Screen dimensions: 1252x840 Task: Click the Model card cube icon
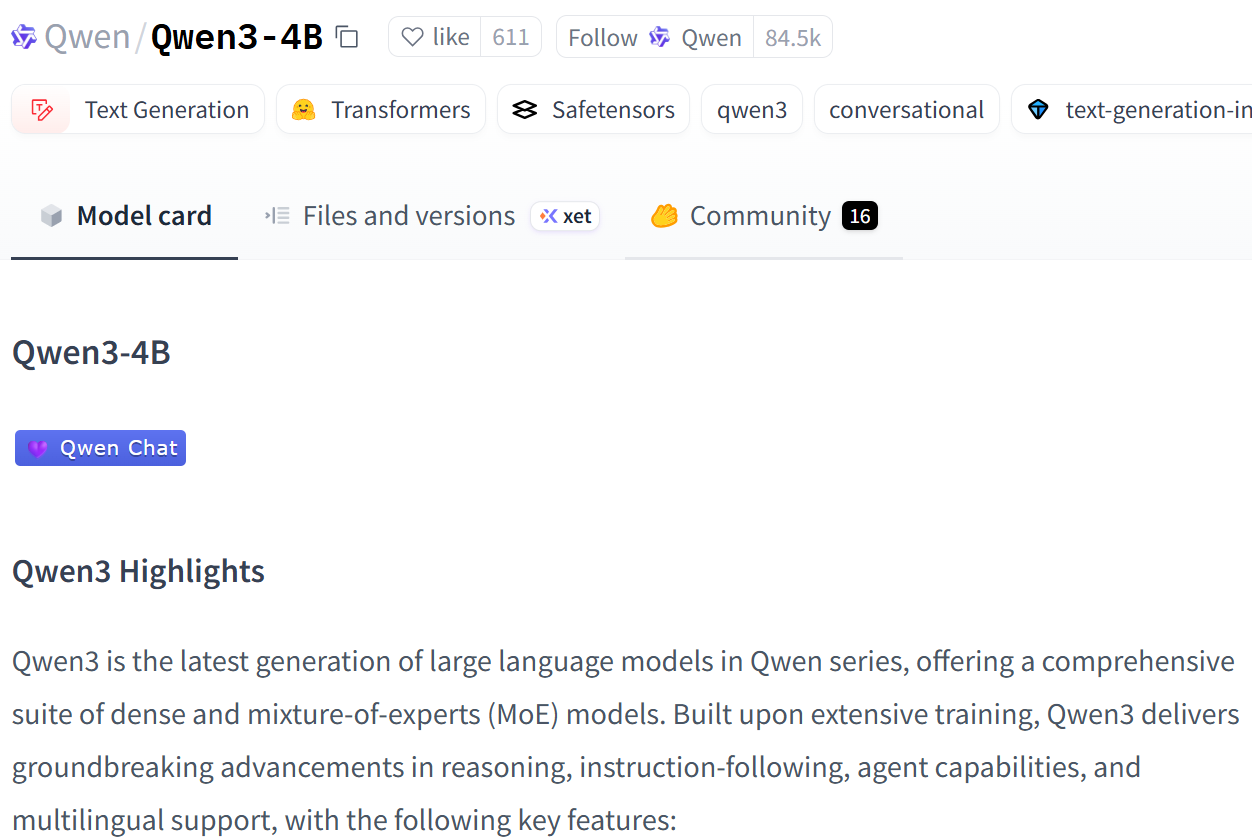(51, 216)
